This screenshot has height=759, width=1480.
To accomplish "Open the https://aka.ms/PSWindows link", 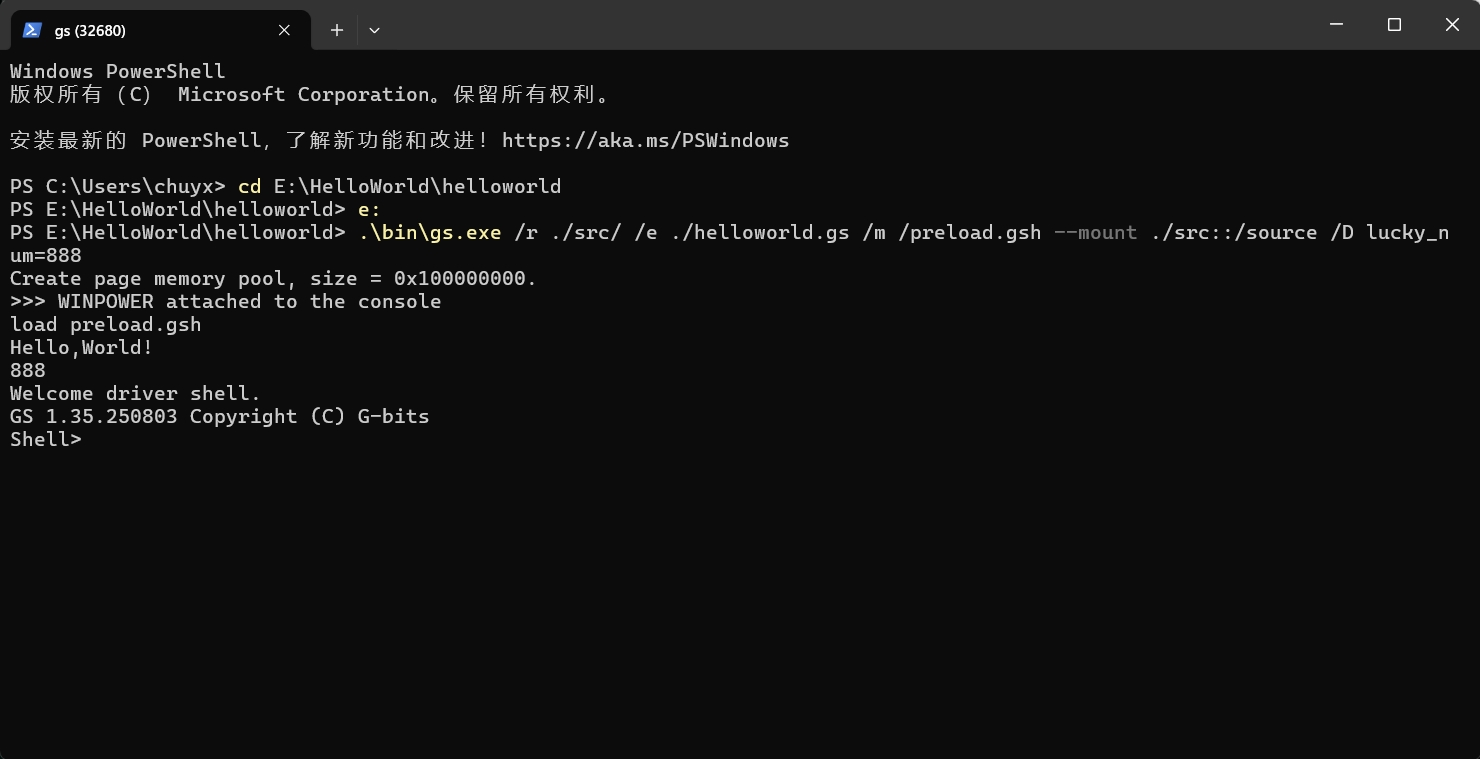I will pyautogui.click(x=645, y=140).
